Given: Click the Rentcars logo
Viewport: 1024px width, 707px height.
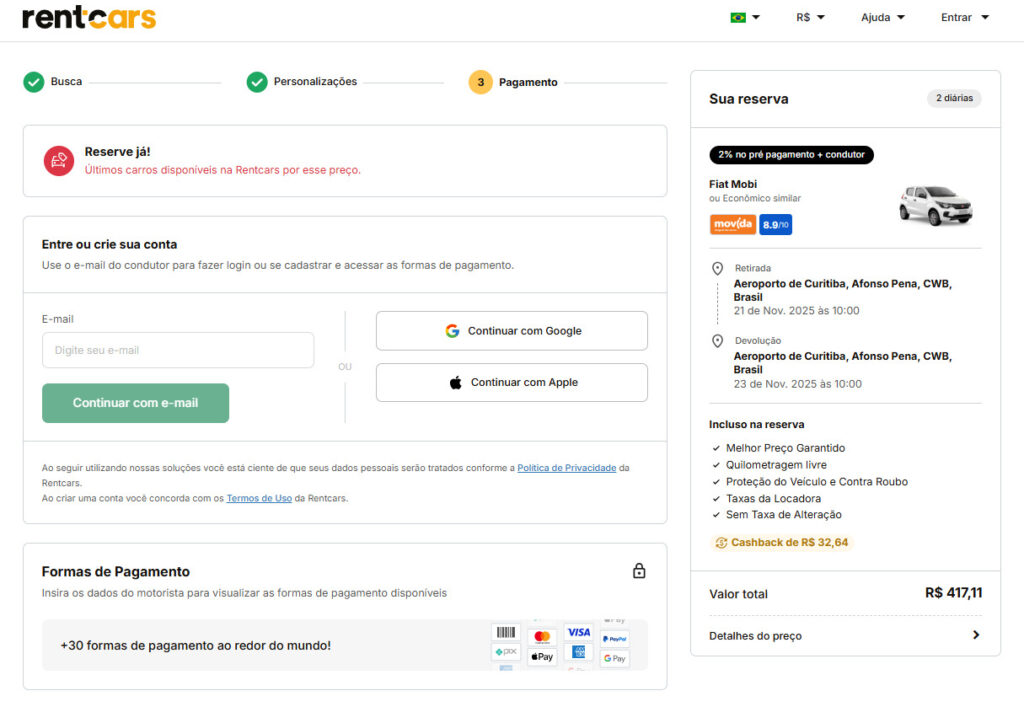Looking at the screenshot, I should pyautogui.click(x=89, y=18).
